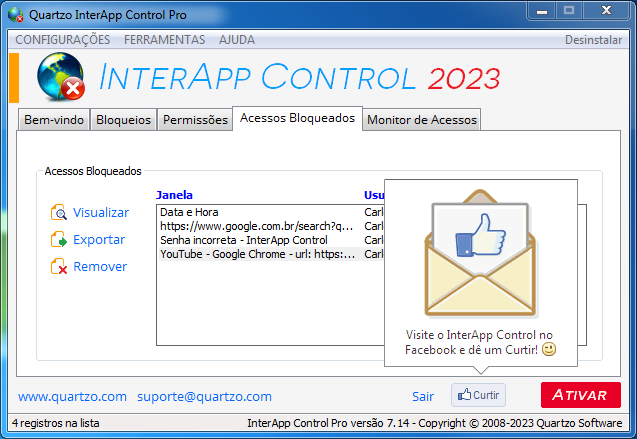Switch to the Bem-vindo tab
Viewport: 637px width, 439px height.
point(54,120)
